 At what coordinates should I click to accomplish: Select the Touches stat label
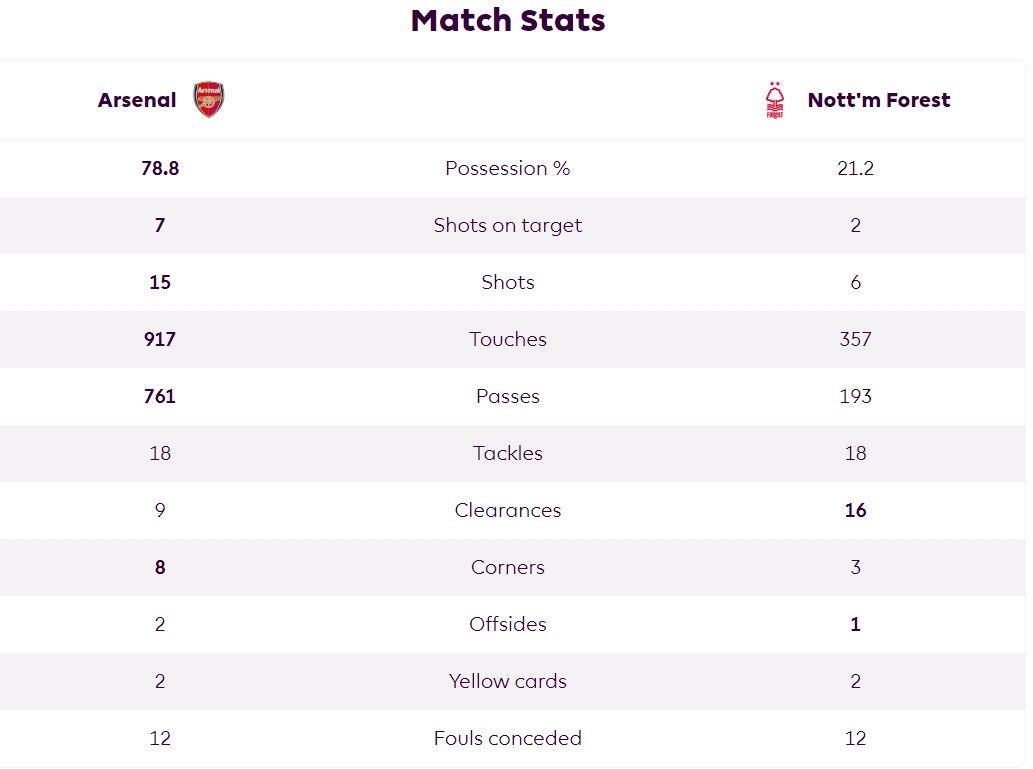(x=508, y=339)
